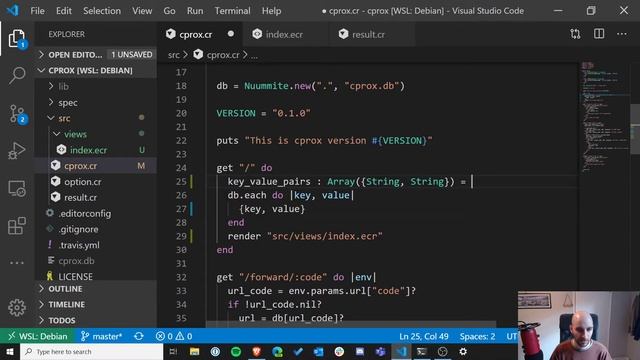This screenshot has height=360, width=640.
Task: Open the View menu
Action: tap(142, 11)
